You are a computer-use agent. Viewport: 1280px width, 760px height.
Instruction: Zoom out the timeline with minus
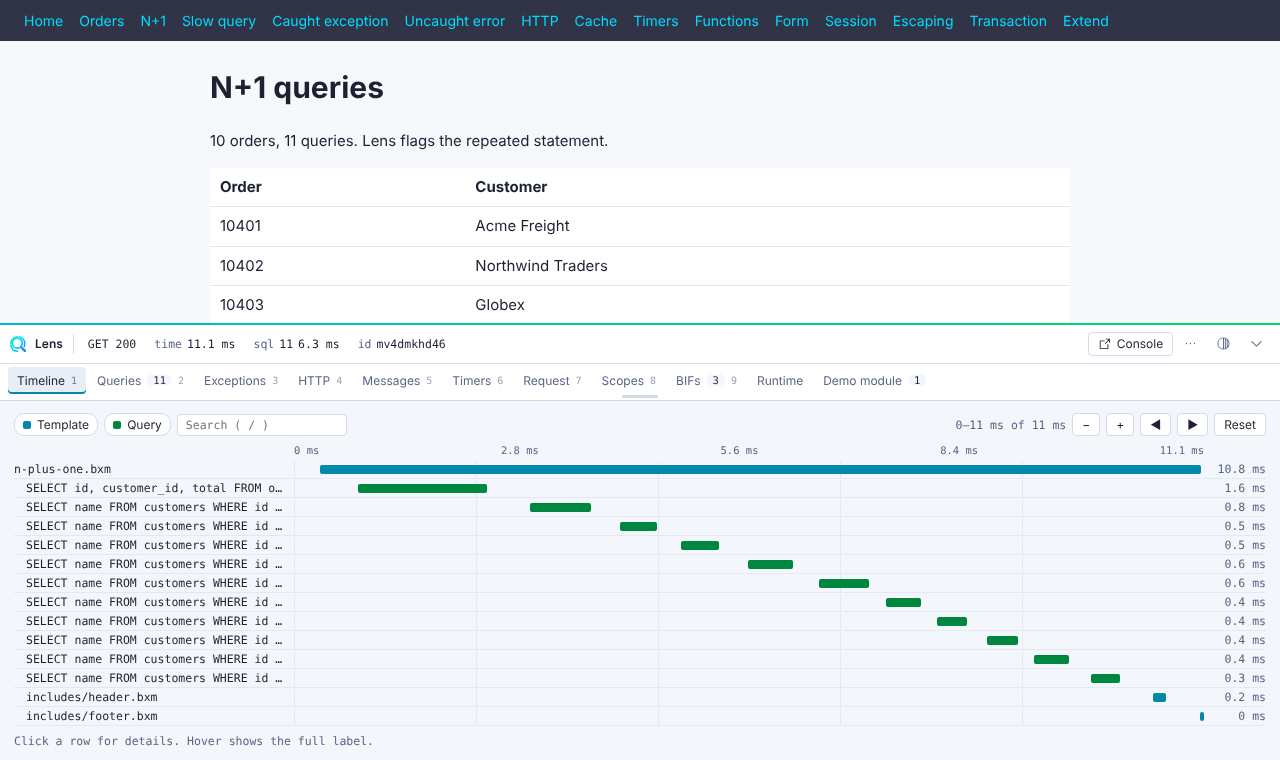1086,425
